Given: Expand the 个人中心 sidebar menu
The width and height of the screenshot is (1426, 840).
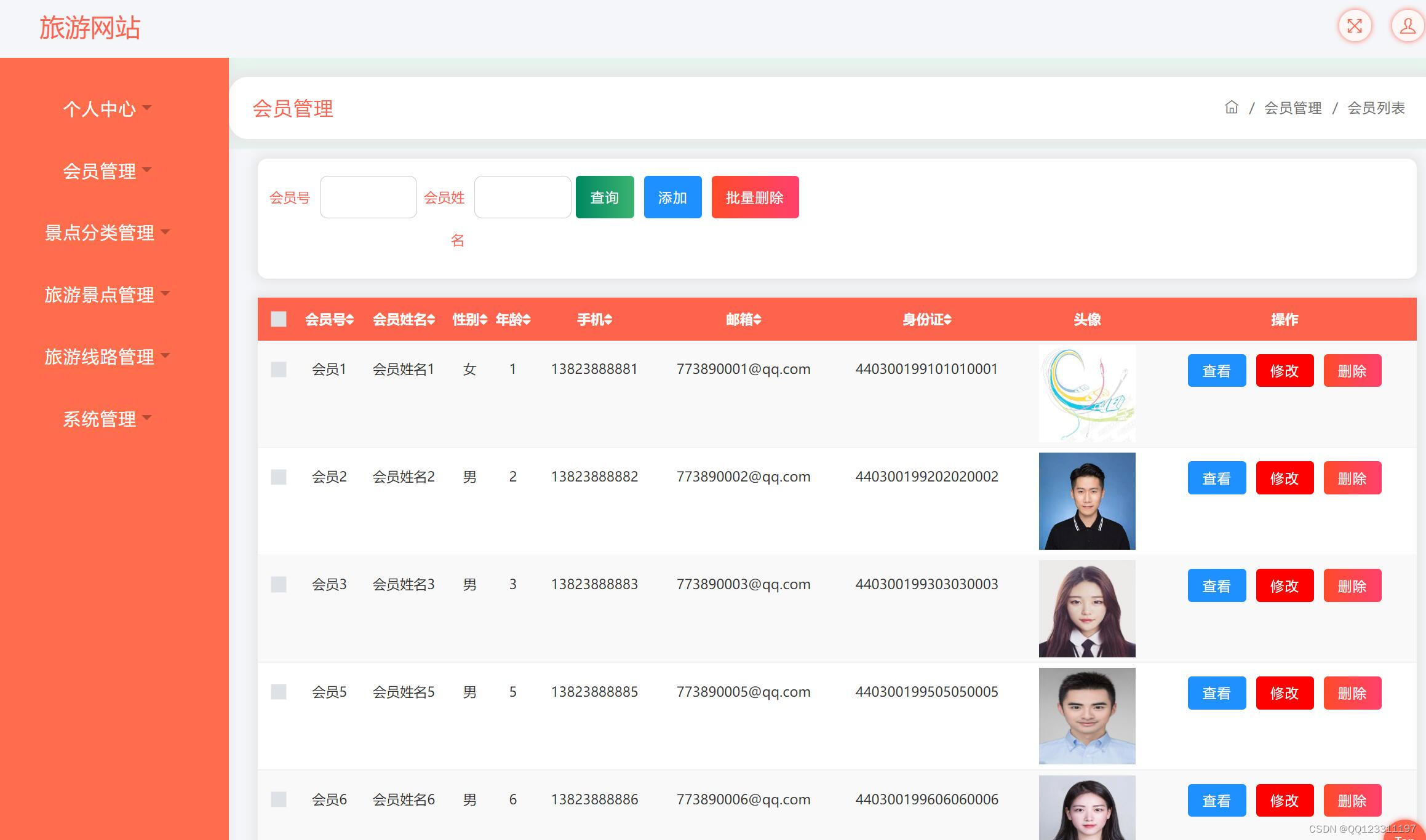Looking at the screenshot, I should pos(107,109).
